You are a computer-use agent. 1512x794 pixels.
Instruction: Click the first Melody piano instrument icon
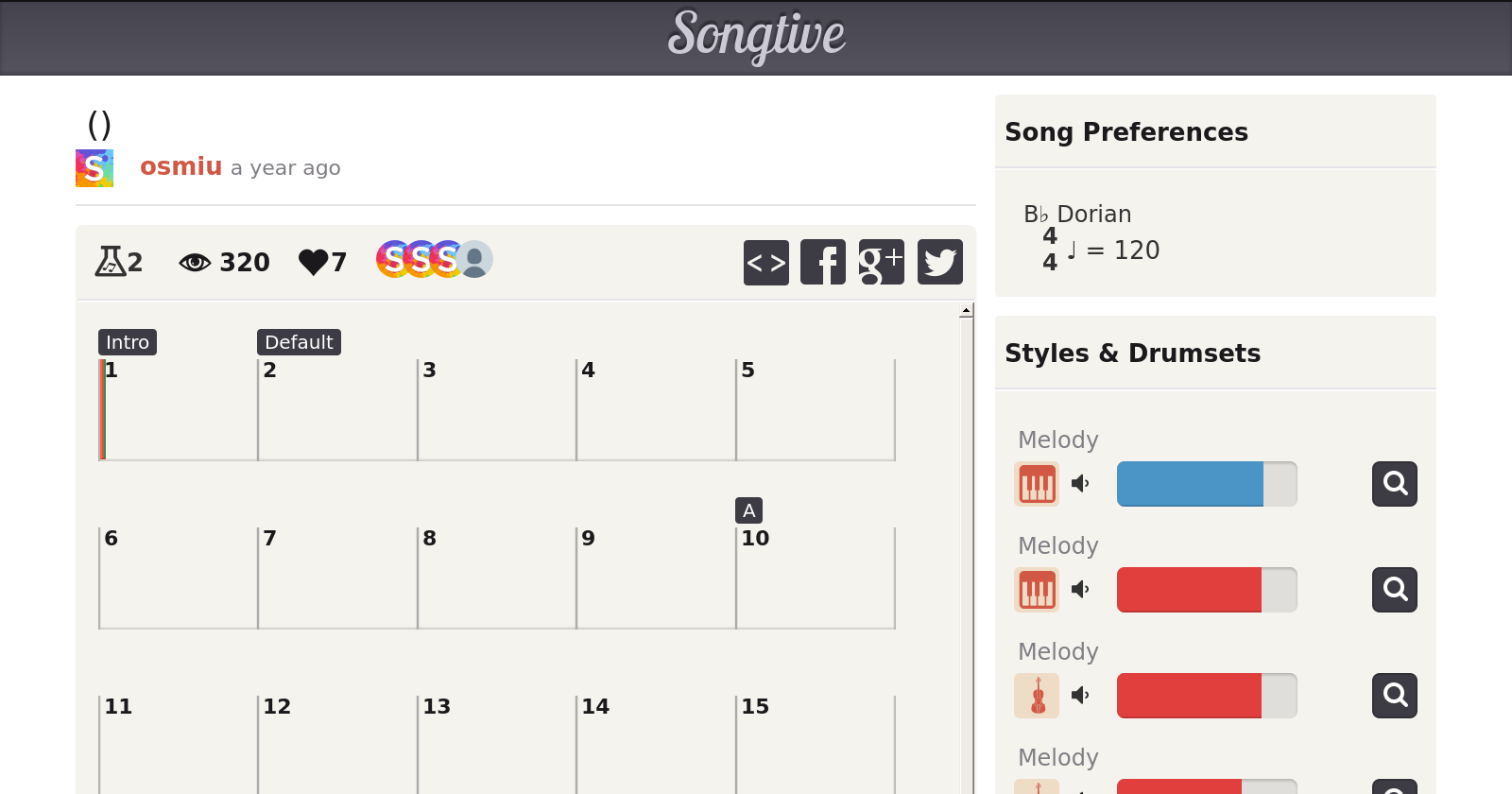pos(1037,484)
